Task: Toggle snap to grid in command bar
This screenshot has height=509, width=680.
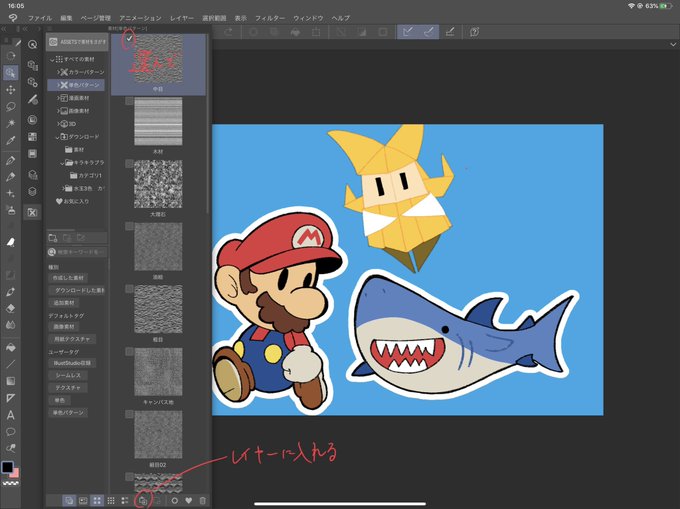Action: 450,32
